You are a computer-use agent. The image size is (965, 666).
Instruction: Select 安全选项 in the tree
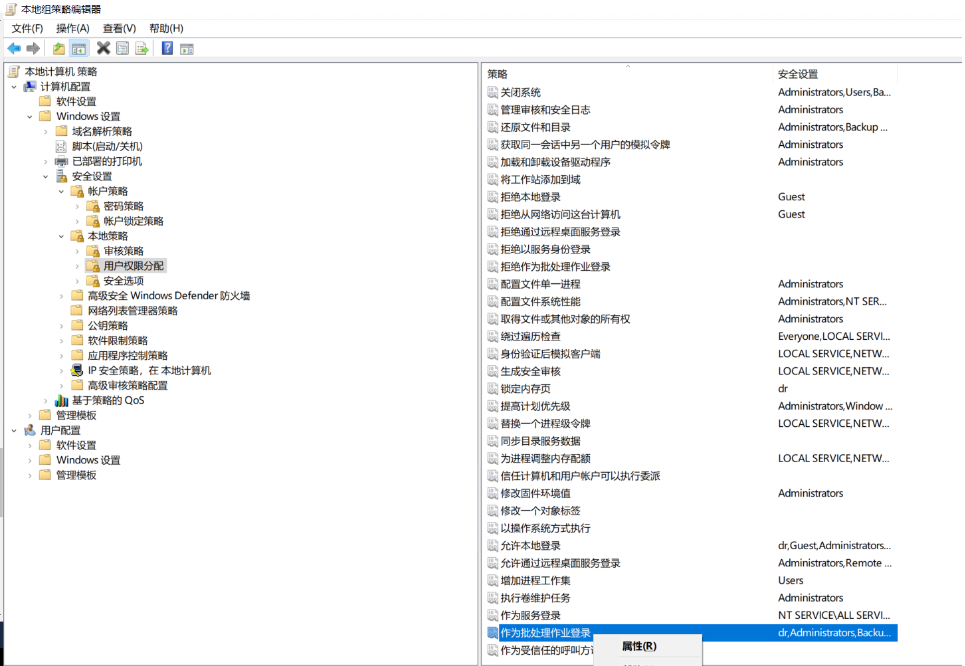click(123, 281)
